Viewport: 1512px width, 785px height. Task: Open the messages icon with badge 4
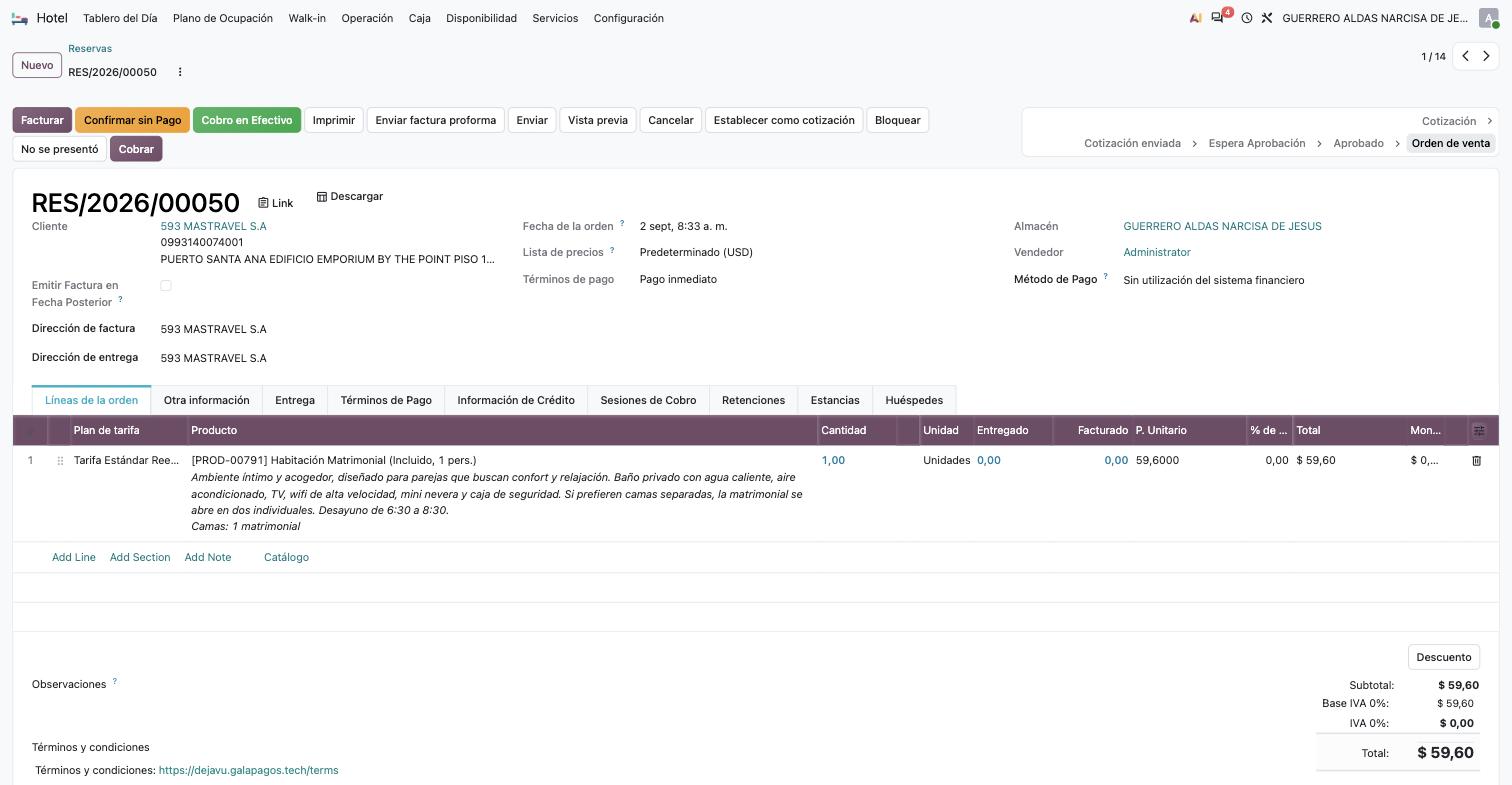pos(1219,17)
